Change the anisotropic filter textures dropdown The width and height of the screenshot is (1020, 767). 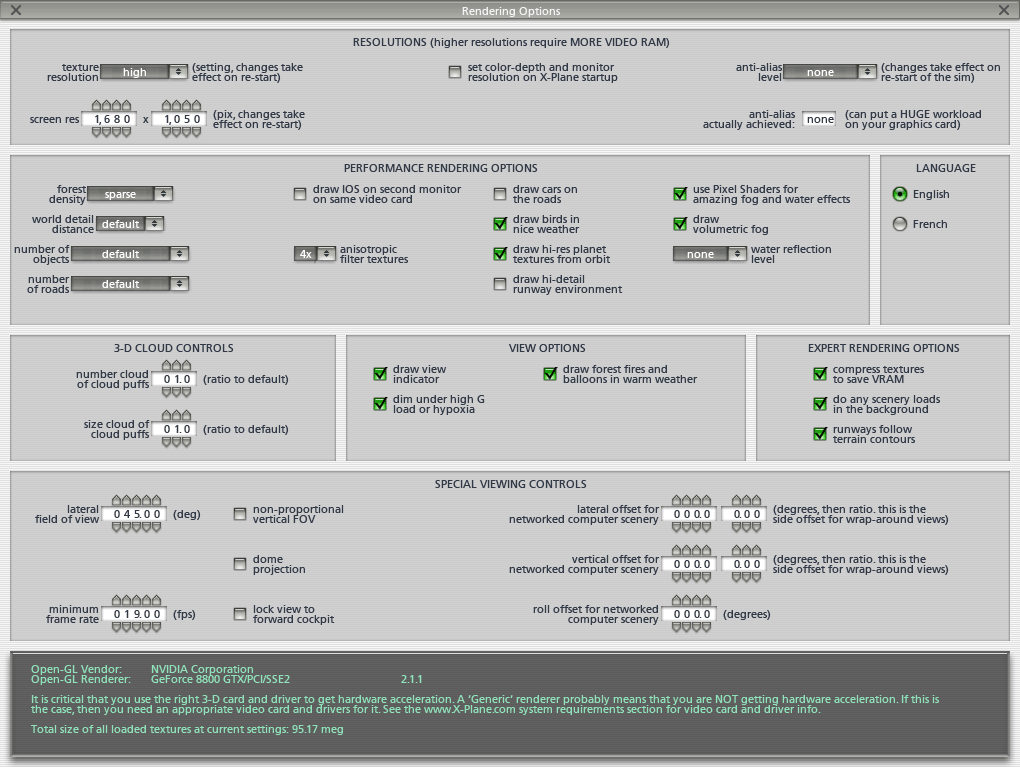tap(314, 254)
